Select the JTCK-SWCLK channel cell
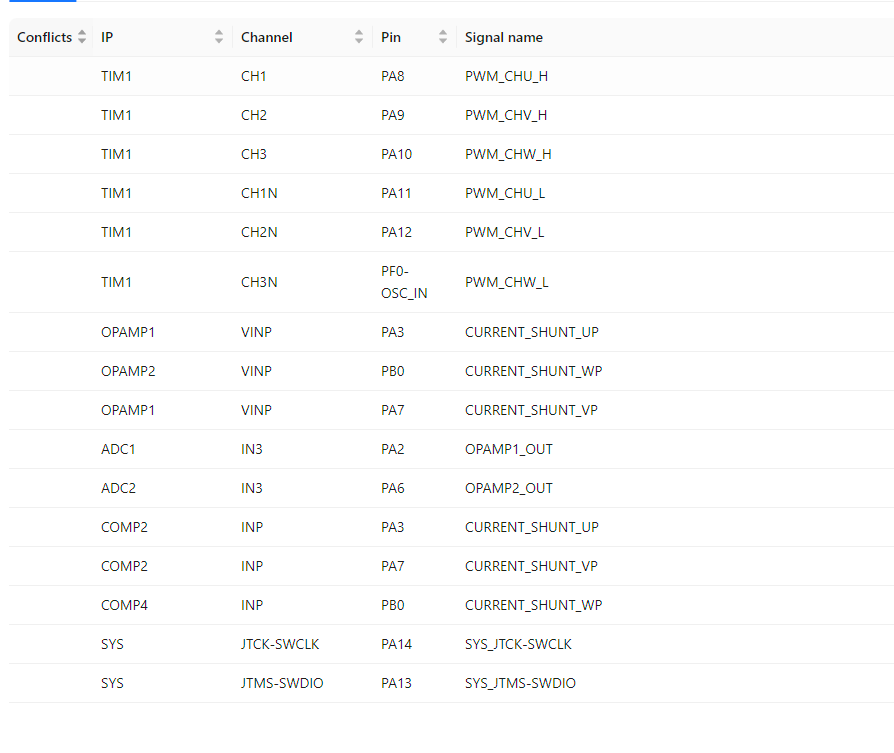The width and height of the screenshot is (894, 753). 280,644
